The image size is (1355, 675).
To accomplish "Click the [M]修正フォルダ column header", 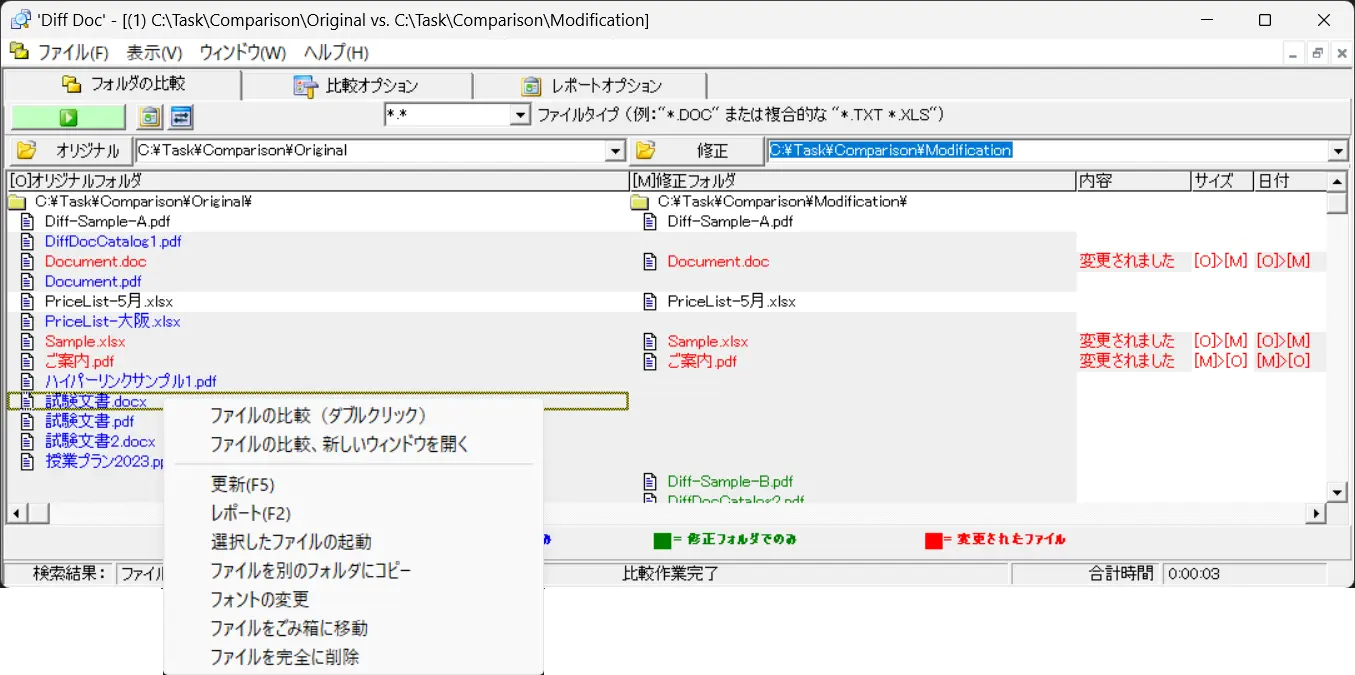I will pos(853,181).
